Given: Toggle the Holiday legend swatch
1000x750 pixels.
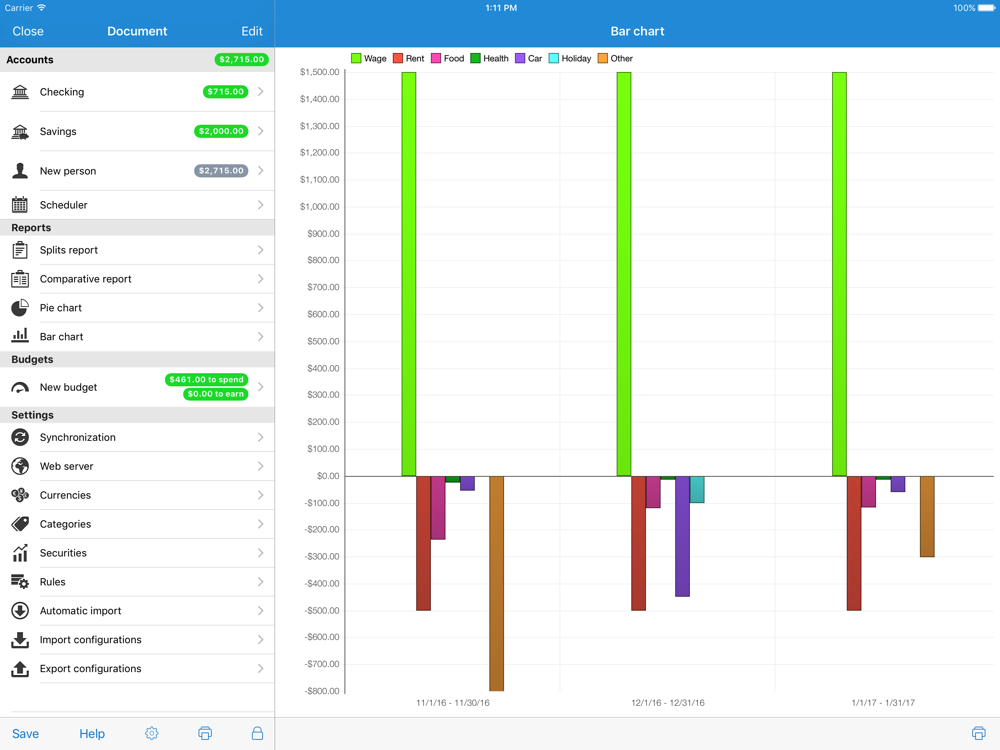Looking at the screenshot, I should click(x=554, y=58).
